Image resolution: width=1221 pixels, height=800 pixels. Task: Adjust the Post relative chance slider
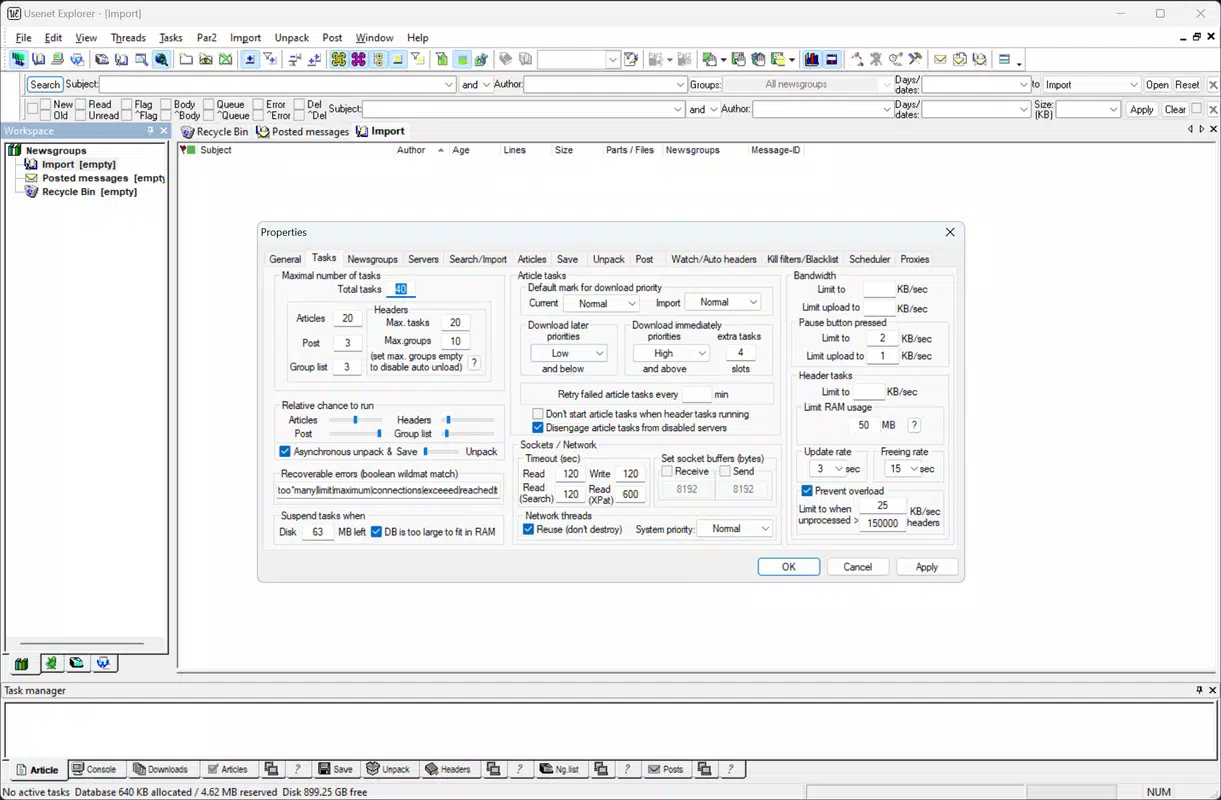click(355, 434)
